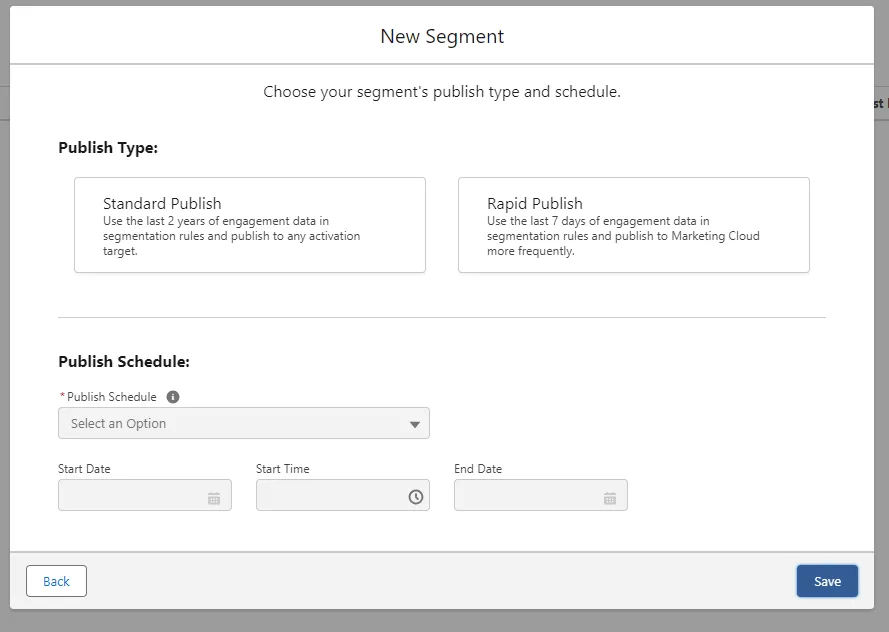Click the bold 'Publish Schedule:' section heading
889x632 pixels.
(x=124, y=362)
